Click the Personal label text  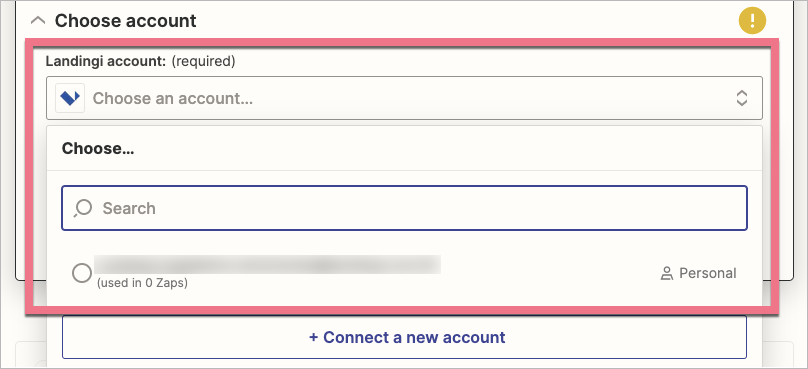click(708, 273)
